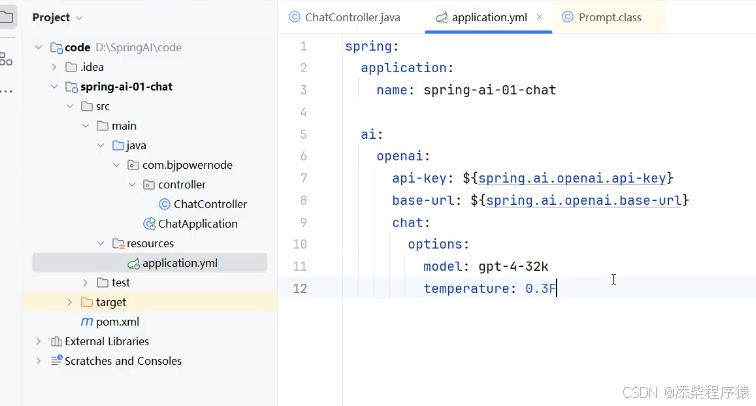Viewport: 756px width, 406px height.
Task: Close the application.yml tab
Action: (x=540, y=17)
